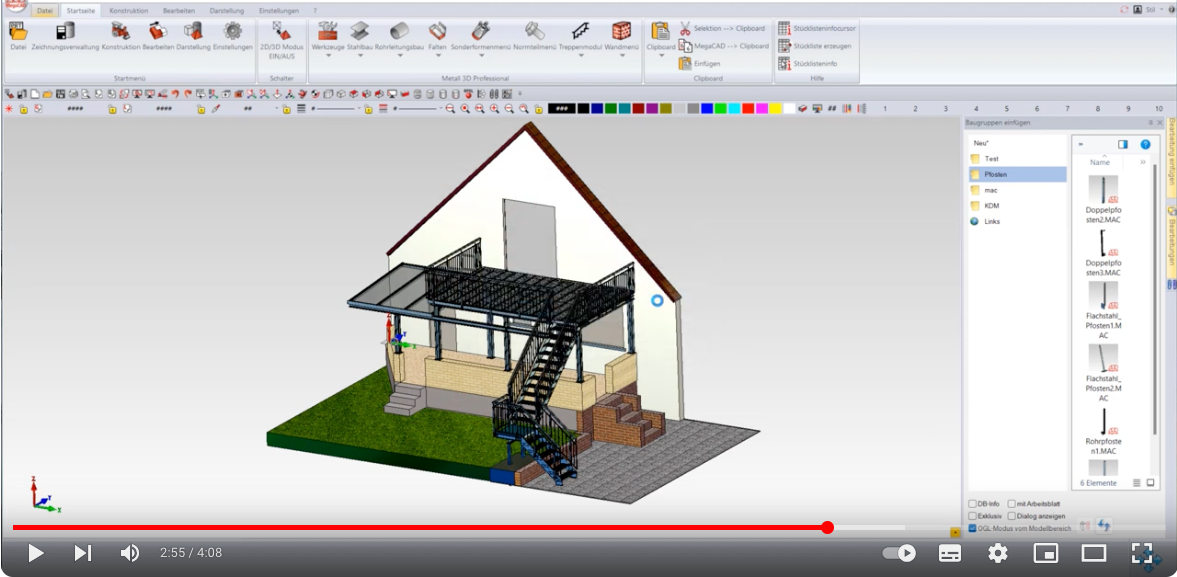Uncheck OGL-Modus vom Modellbereich
The width and height of the screenshot is (1177, 577).
(972, 528)
